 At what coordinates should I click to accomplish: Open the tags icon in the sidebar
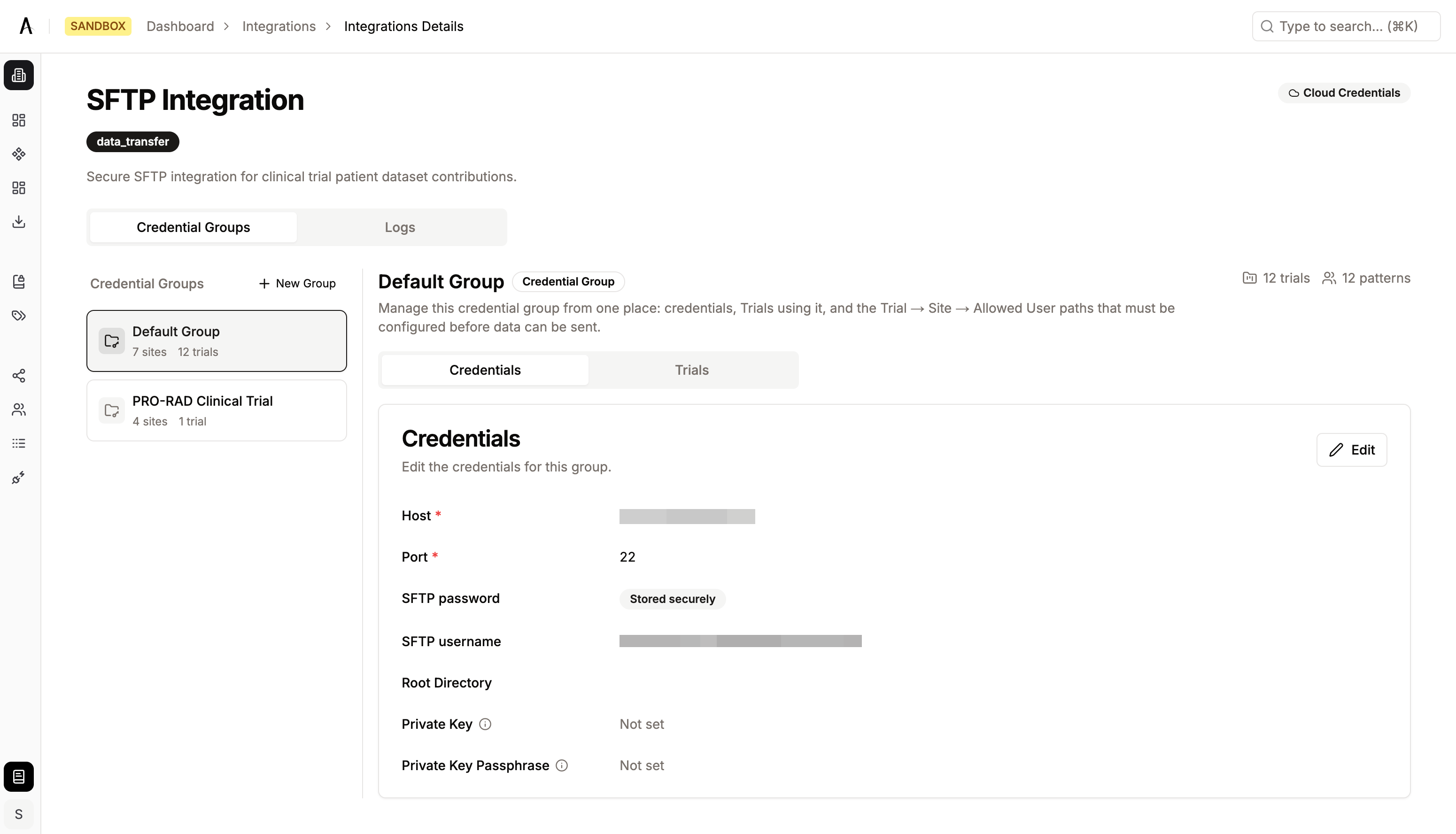pyautogui.click(x=19, y=316)
